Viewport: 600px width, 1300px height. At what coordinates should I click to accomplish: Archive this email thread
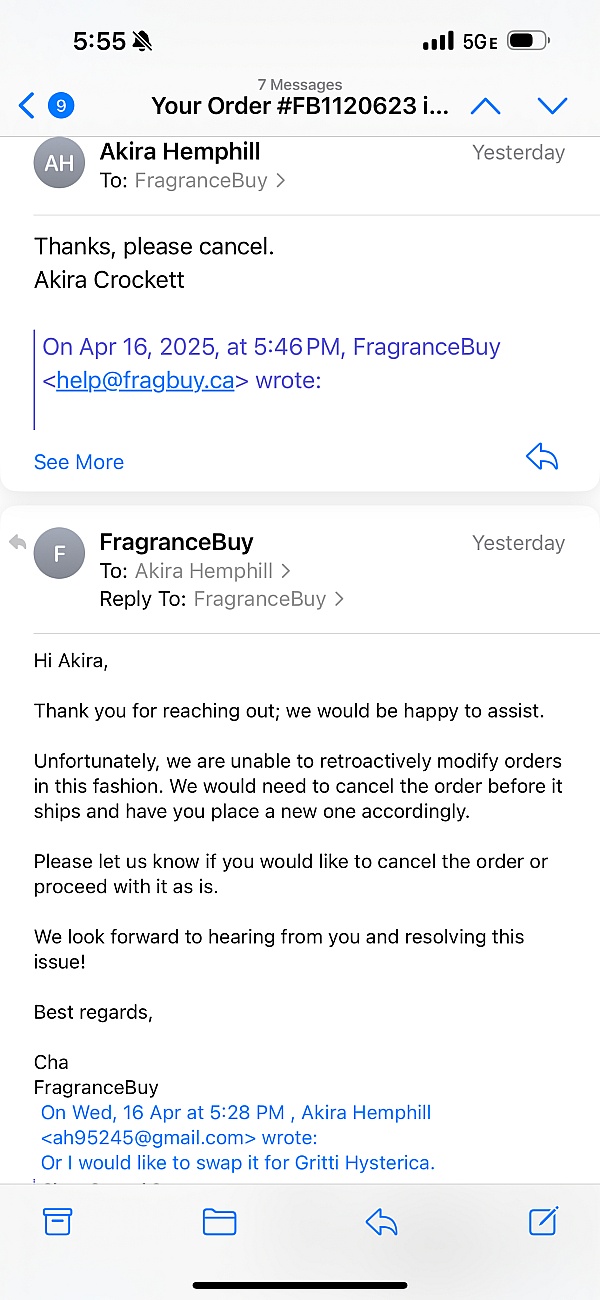click(x=57, y=1221)
